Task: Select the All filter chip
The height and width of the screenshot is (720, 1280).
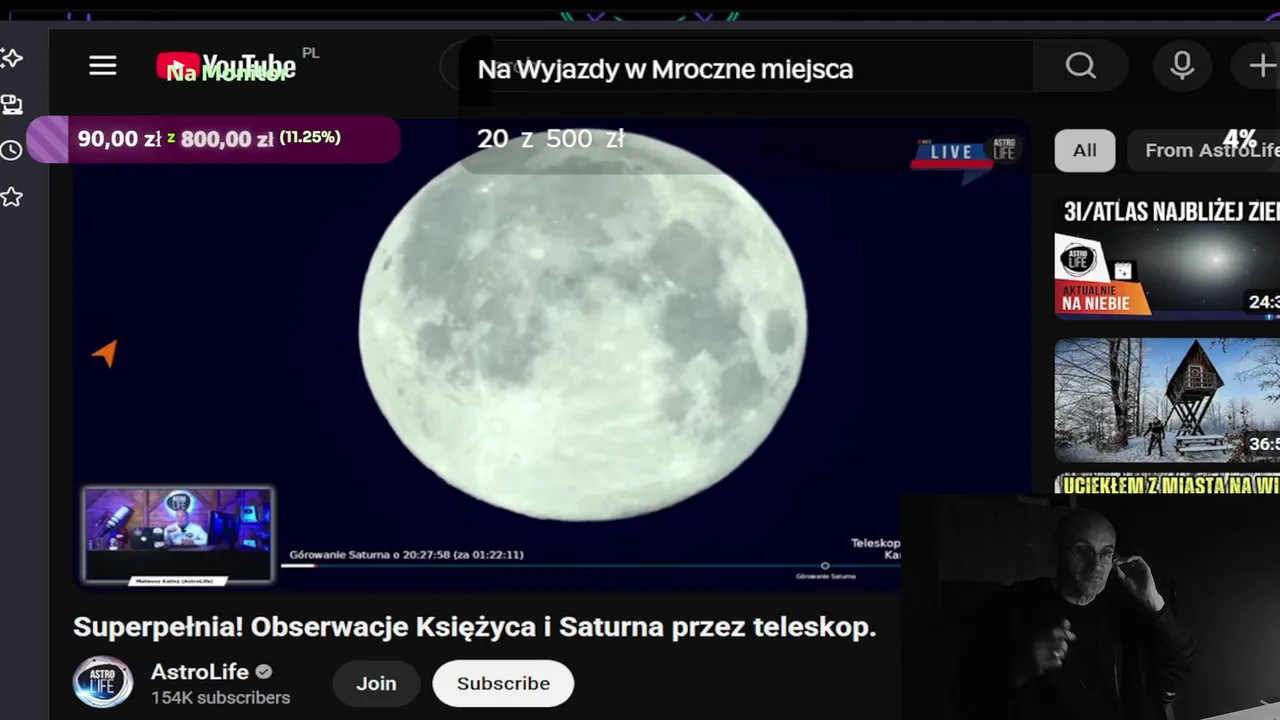Action: (1085, 150)
